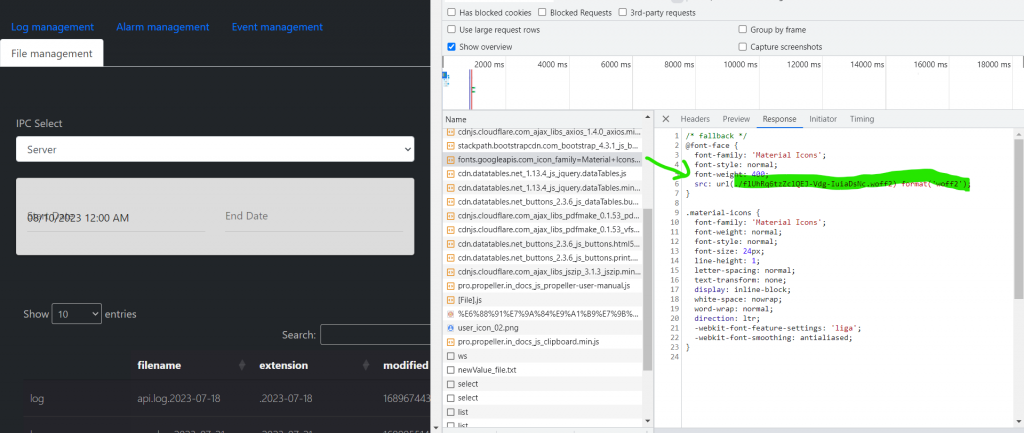Select stackpath.bootstrapcdn.com bootstrap request row
This screenshot has width=1024, height=433.
(x=543, y=146)
